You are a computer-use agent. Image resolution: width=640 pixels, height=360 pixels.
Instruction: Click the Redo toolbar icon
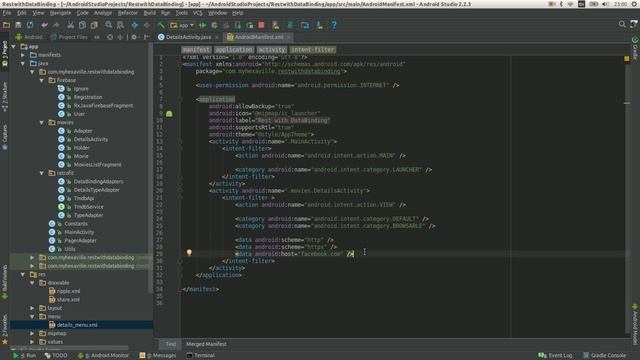pos(56,25)
